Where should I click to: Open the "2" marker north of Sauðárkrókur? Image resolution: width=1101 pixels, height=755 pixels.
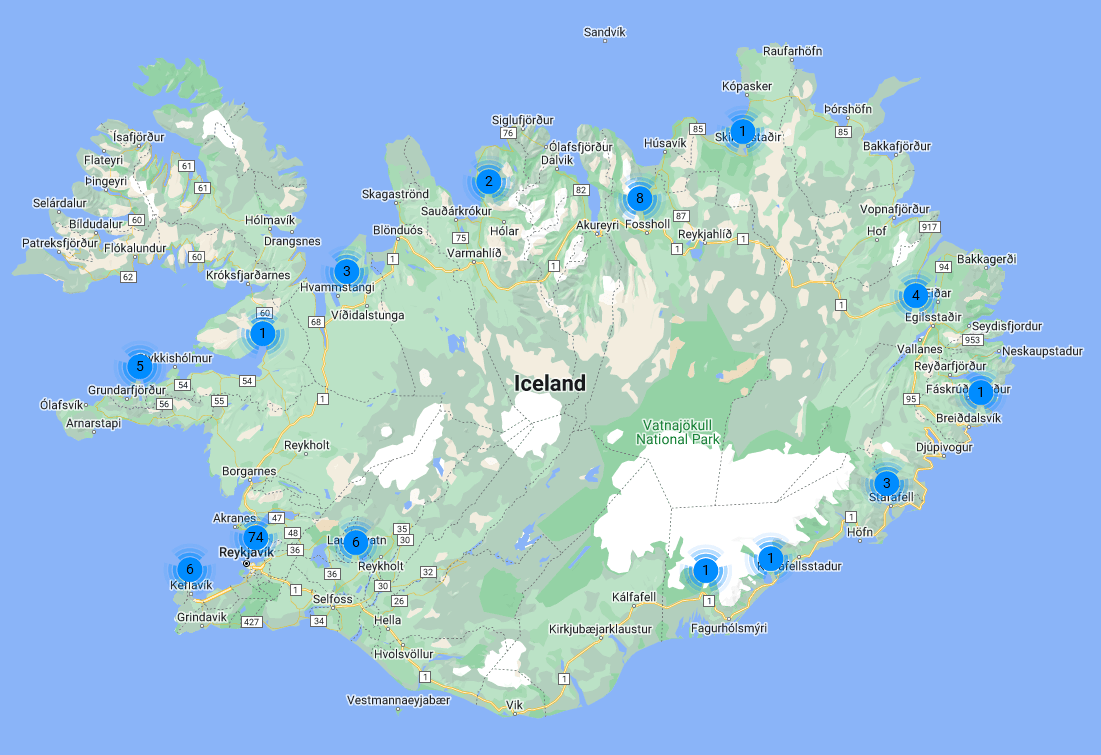[488, 181]
